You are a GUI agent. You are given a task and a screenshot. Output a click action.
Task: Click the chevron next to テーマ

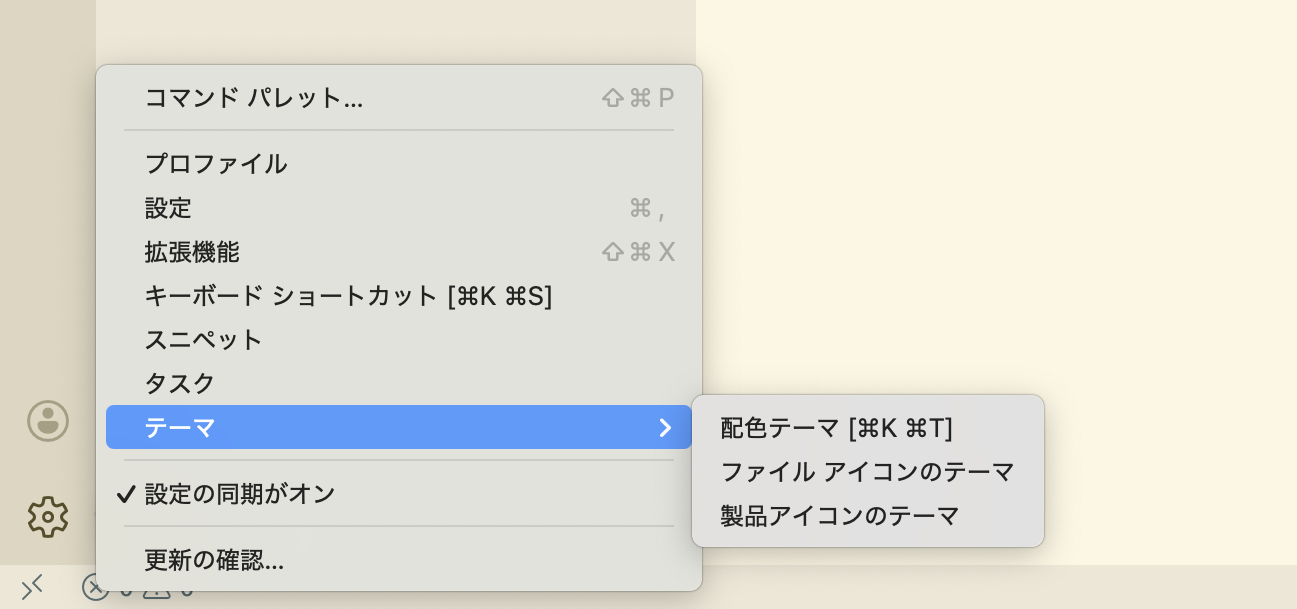pos(665,427)
